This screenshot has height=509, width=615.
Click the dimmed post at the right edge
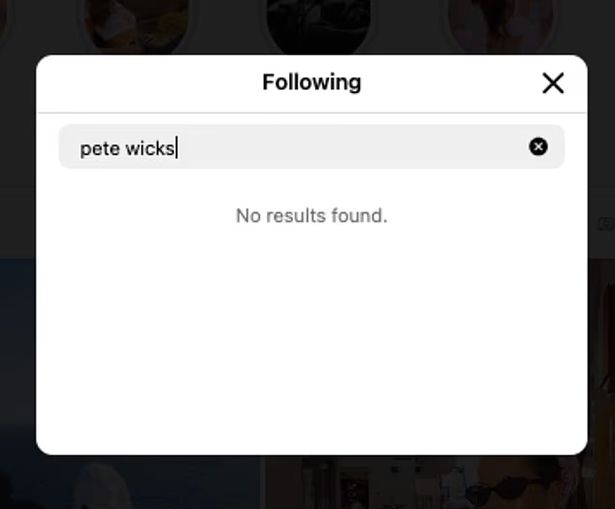click(602, 353)
